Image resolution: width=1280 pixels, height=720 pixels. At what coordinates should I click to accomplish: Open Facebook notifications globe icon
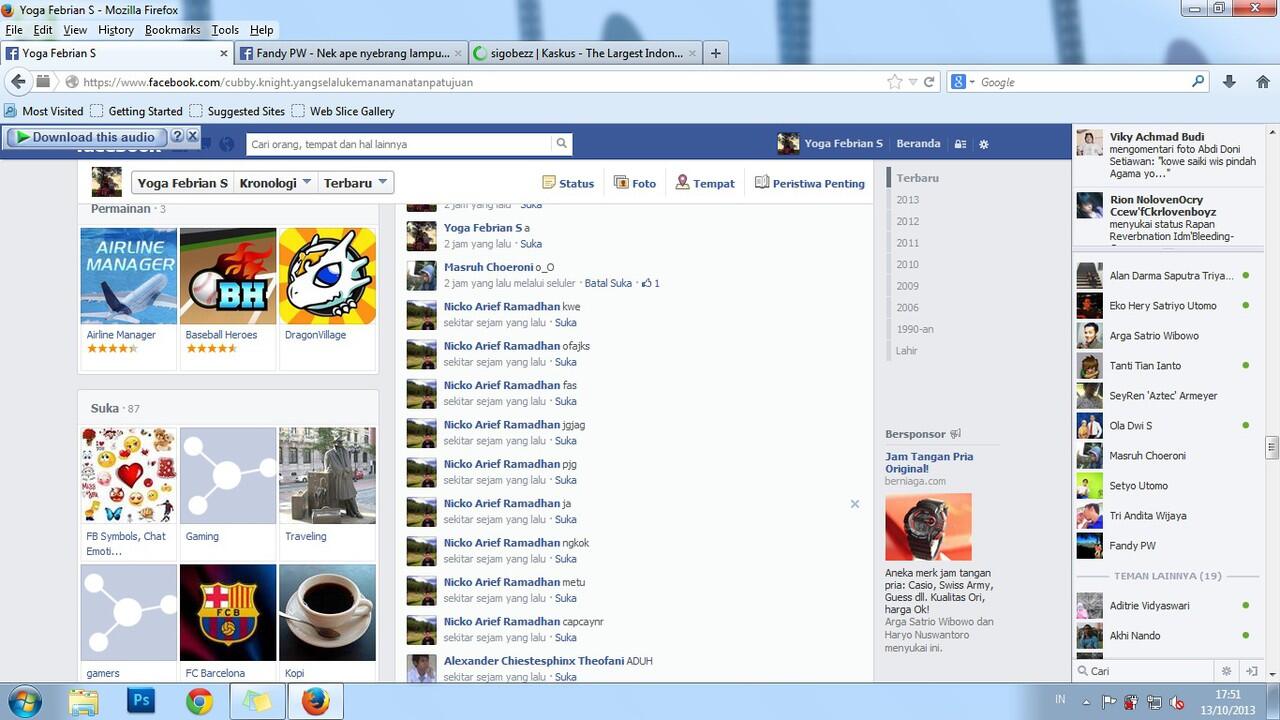pos(227,145)
